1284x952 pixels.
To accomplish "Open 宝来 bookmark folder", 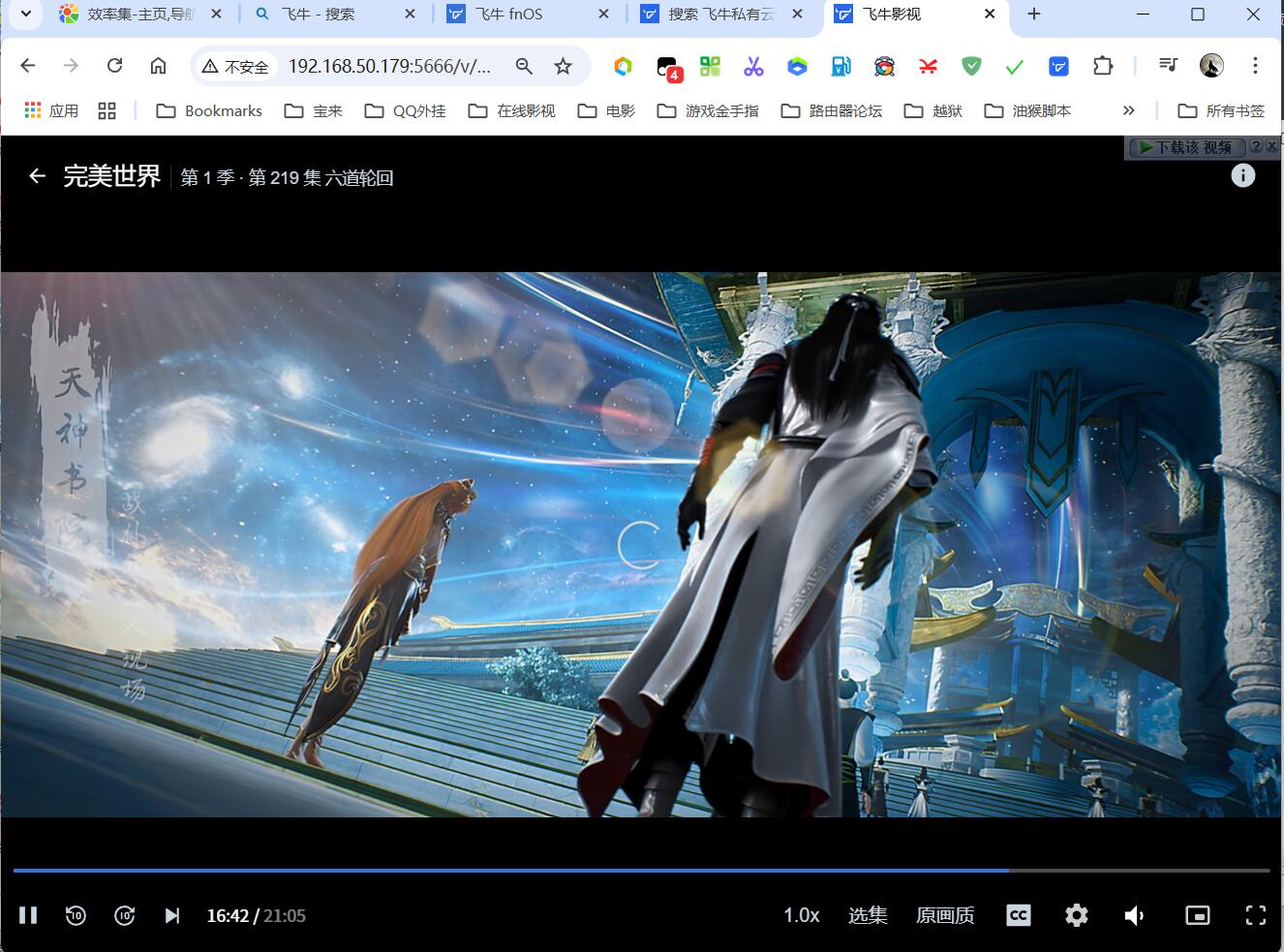I will click(x=314, y=110).
